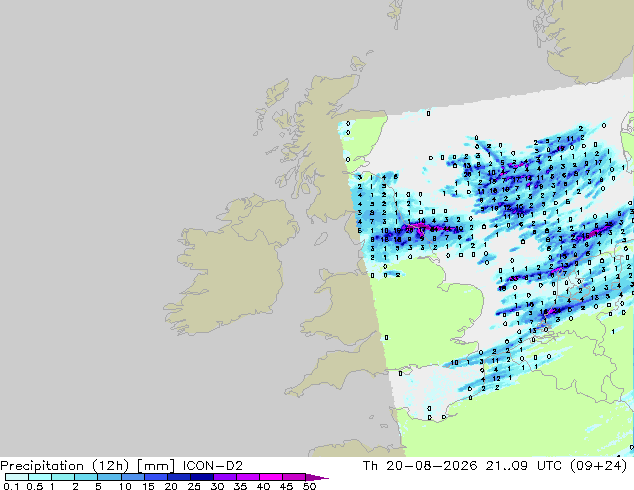Viewport: 634px width, 490px height.
Task: Click the 20–25 mm dark blue swatch
Action: coord(179,477)
